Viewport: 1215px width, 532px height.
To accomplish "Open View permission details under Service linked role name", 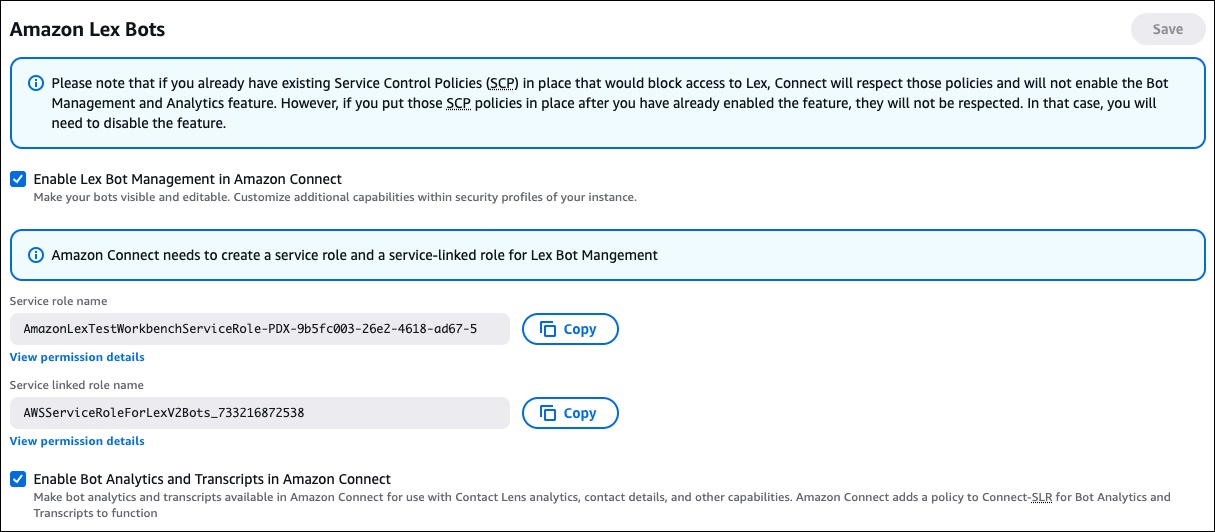I will point(77,441).
